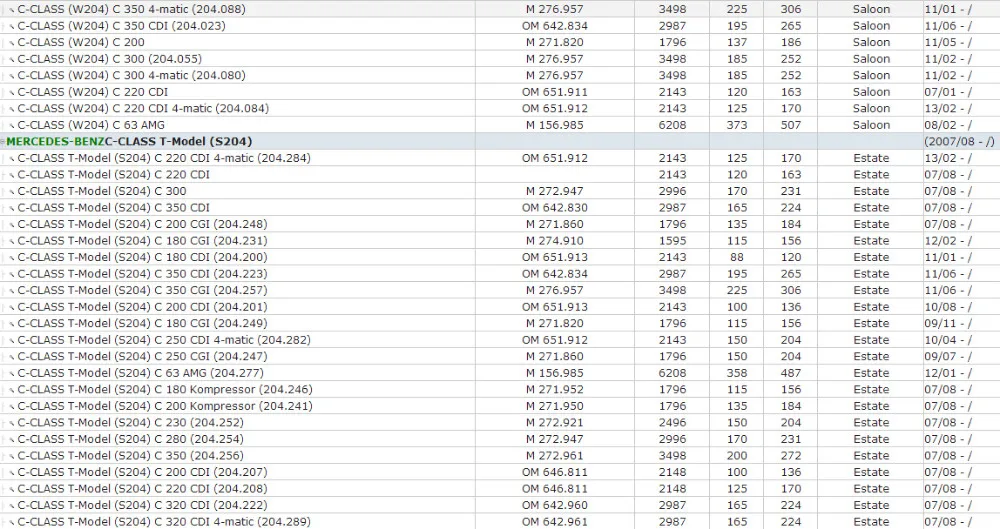
Task: Click engine code OM 642.830
Action: pos(555,207)
